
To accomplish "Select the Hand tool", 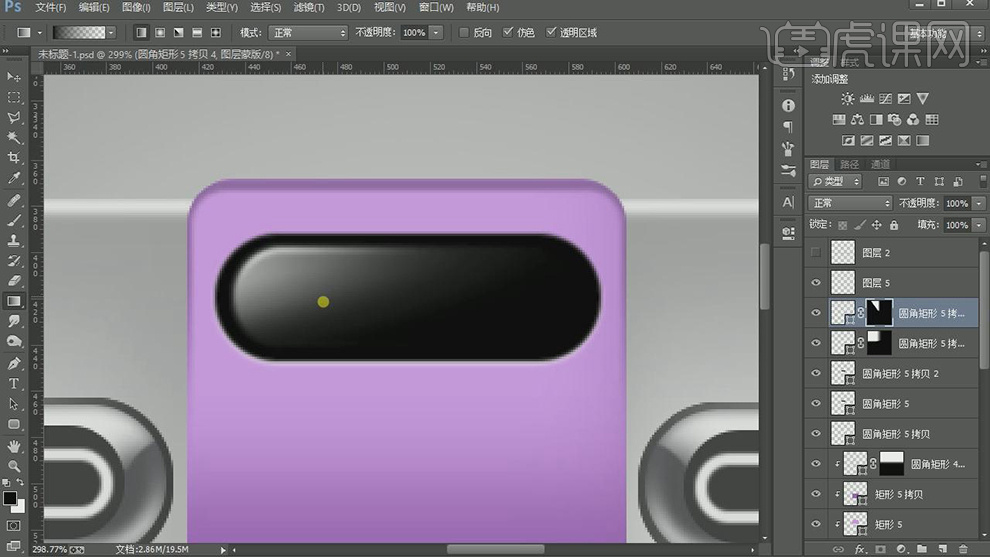I will (13, 446).
